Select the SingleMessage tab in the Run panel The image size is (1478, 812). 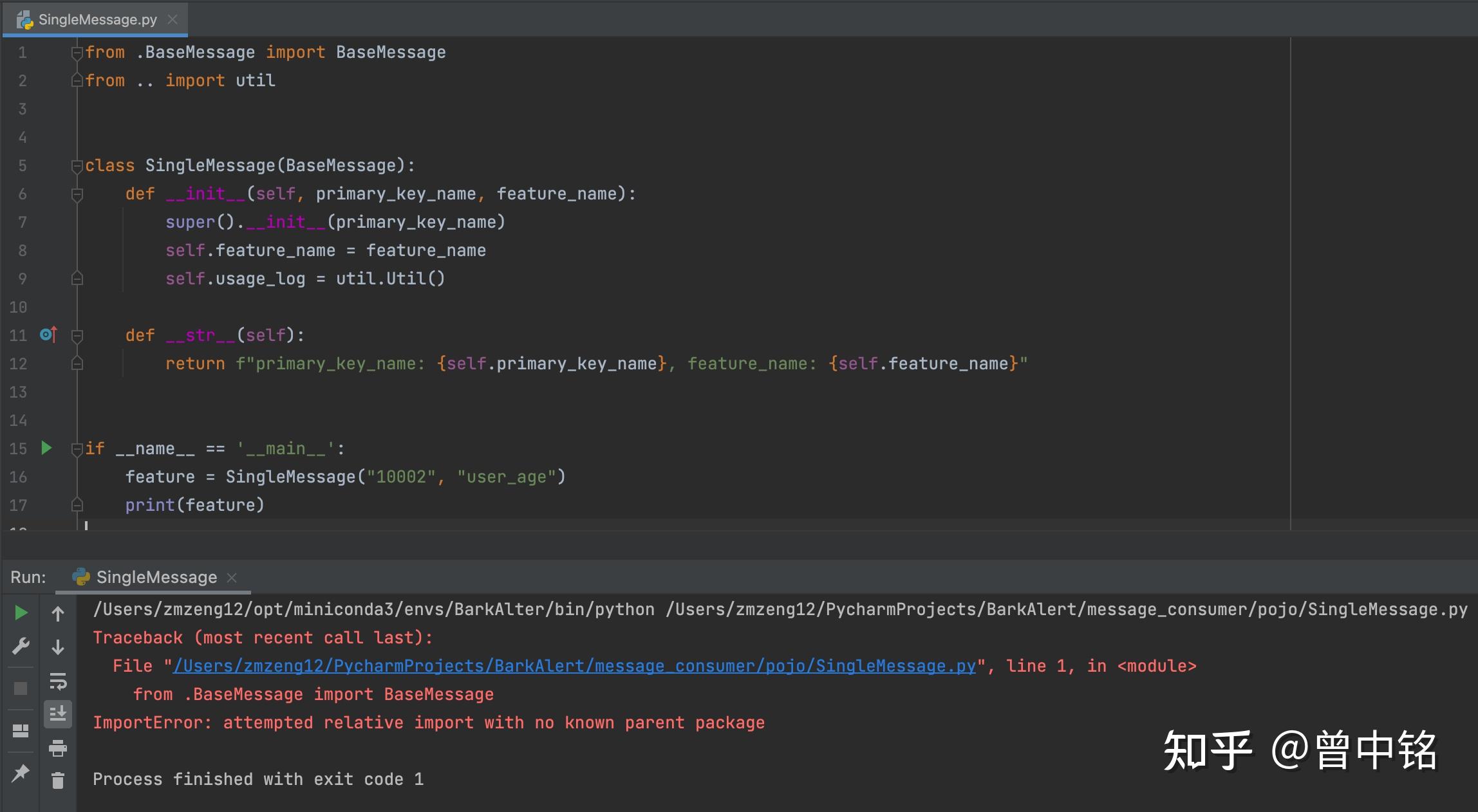[156, 577]
